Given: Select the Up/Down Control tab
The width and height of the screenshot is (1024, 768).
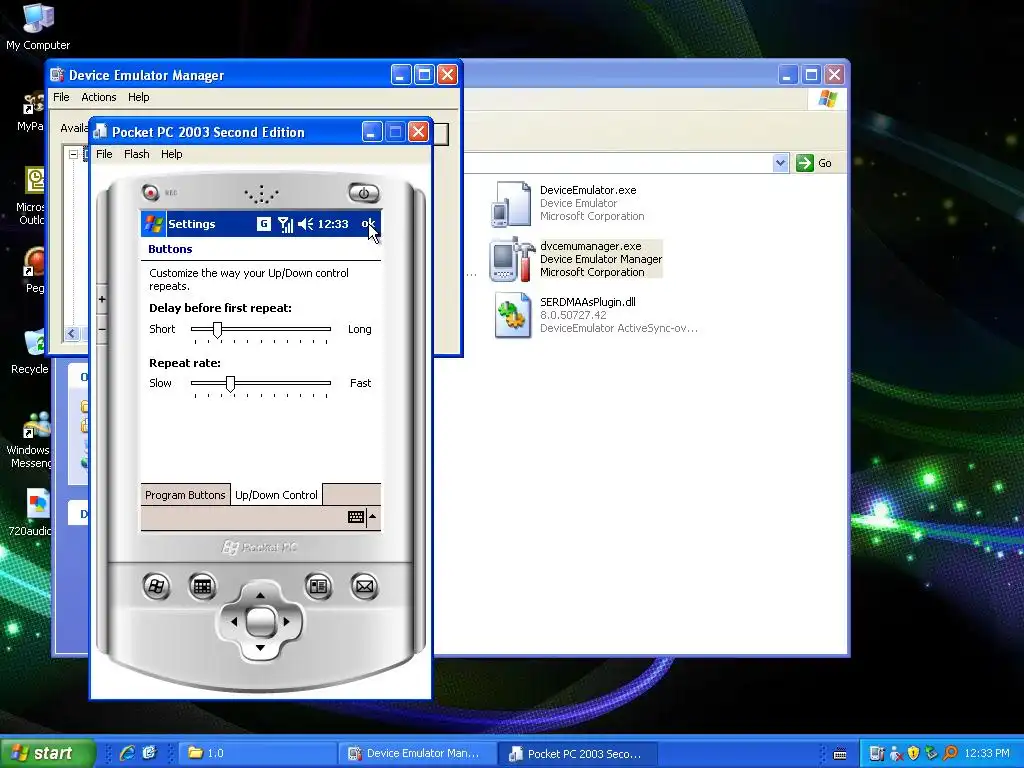Looking at the screenshot, I should pos(276,494).
